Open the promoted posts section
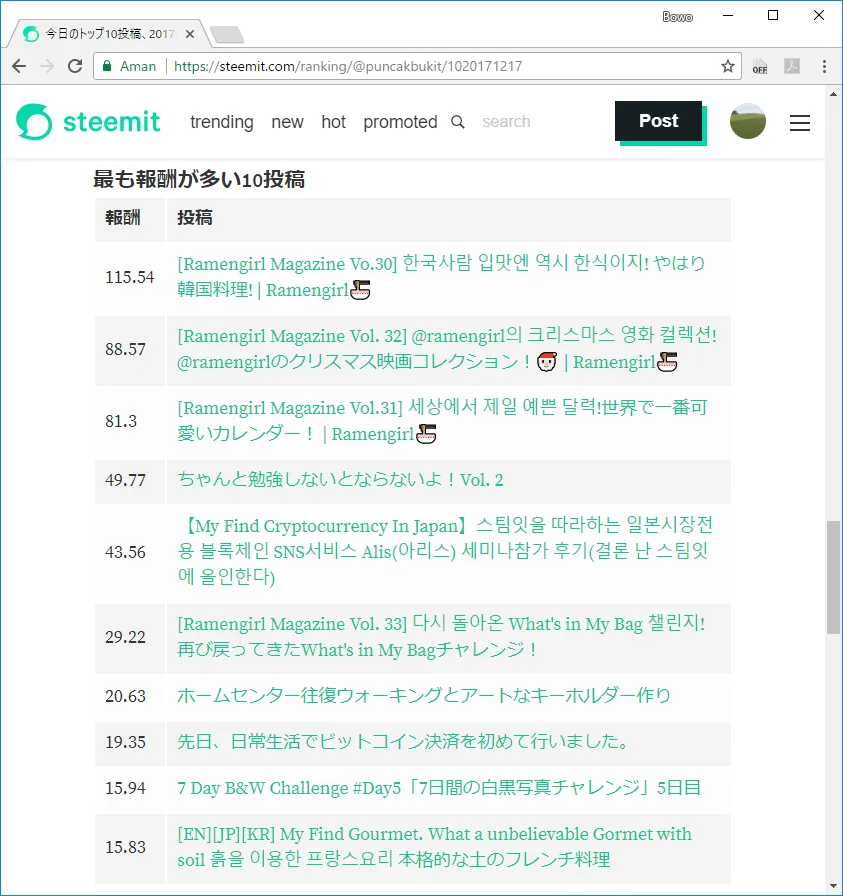 pos(400,122)
